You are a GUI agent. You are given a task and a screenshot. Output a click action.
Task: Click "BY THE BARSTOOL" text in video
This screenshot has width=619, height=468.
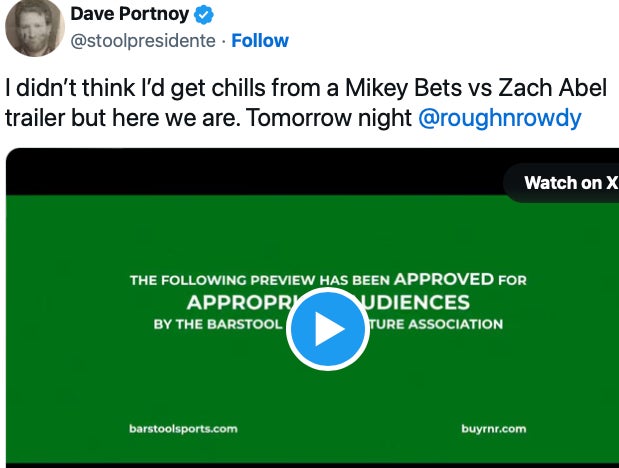[x=217, y=324]
